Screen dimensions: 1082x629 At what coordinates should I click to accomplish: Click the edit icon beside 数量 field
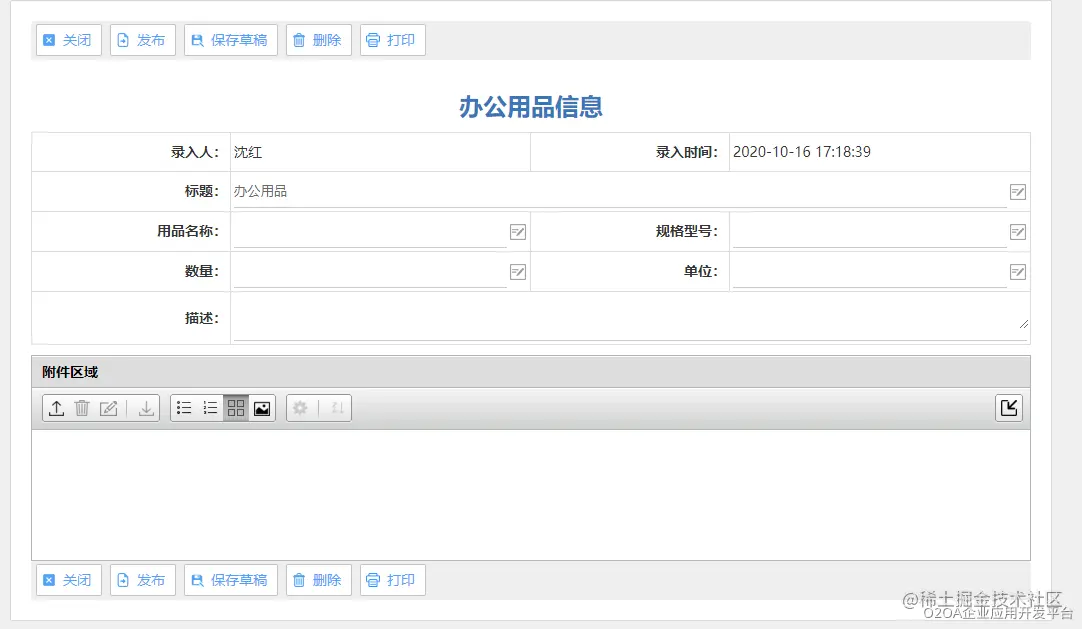(518, 272)
